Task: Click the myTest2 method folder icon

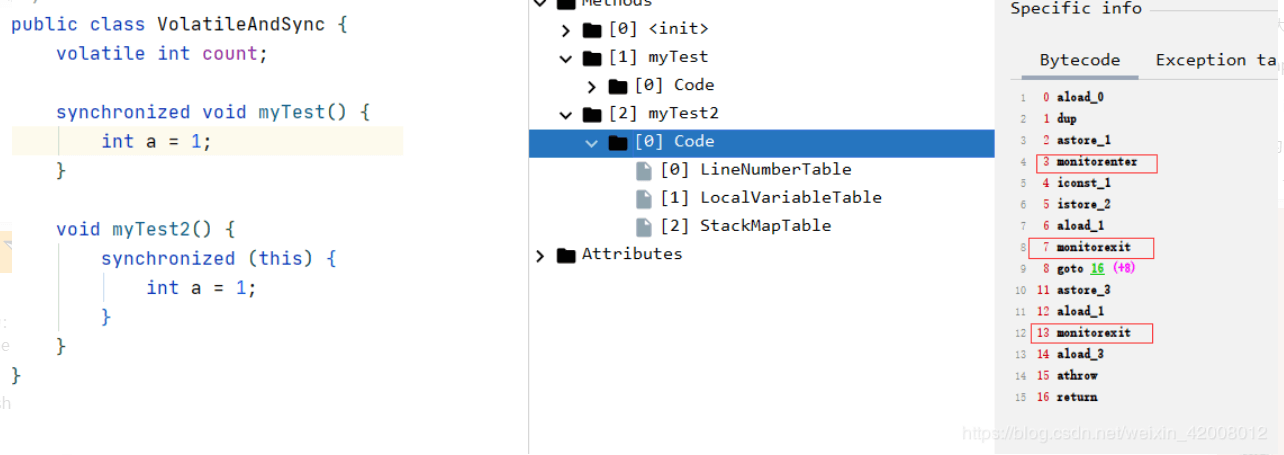Action: (x=592, y=113)
